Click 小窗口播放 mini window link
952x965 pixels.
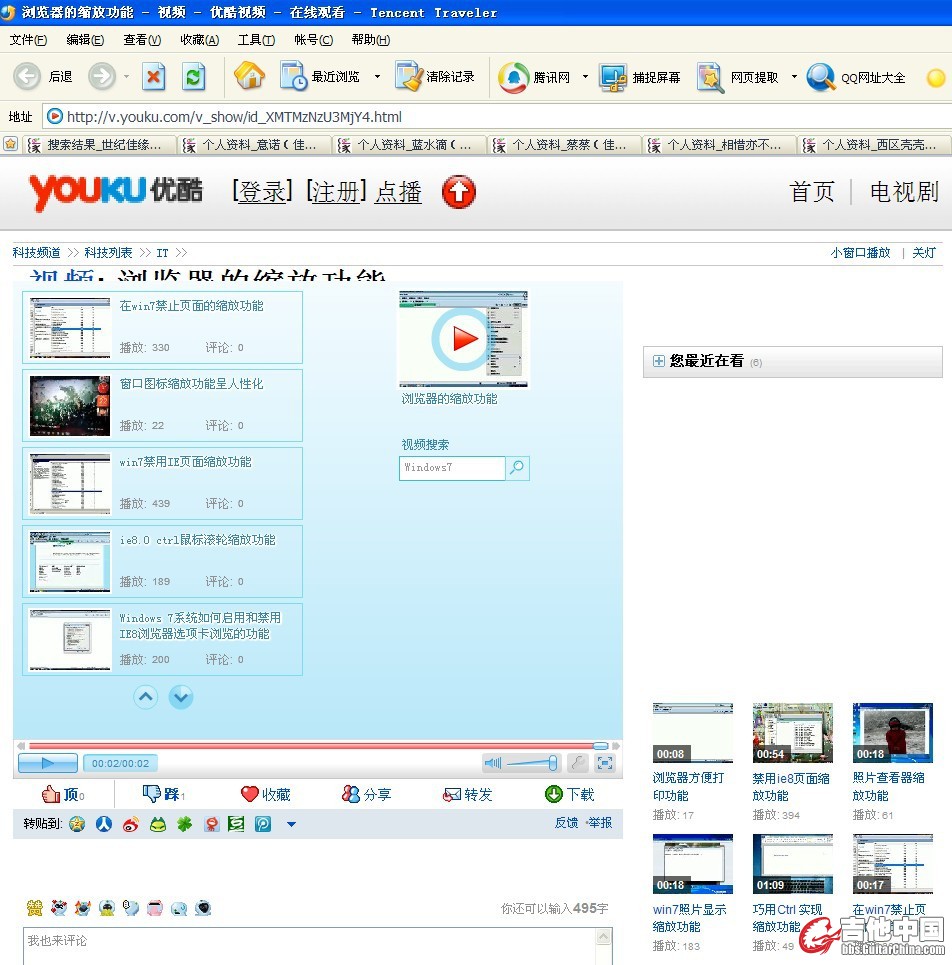pyautogui.click(x=860, y=253)
